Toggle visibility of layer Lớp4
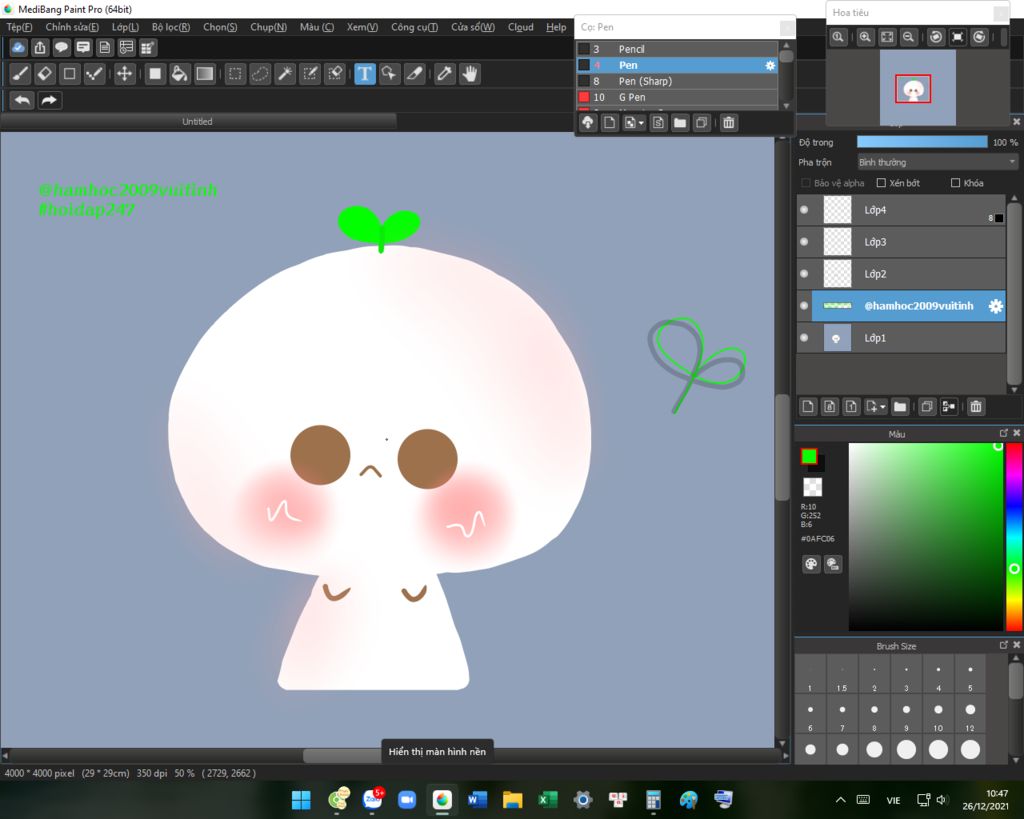The height and width of the screenshot is (819, 1024). (804, 210)
